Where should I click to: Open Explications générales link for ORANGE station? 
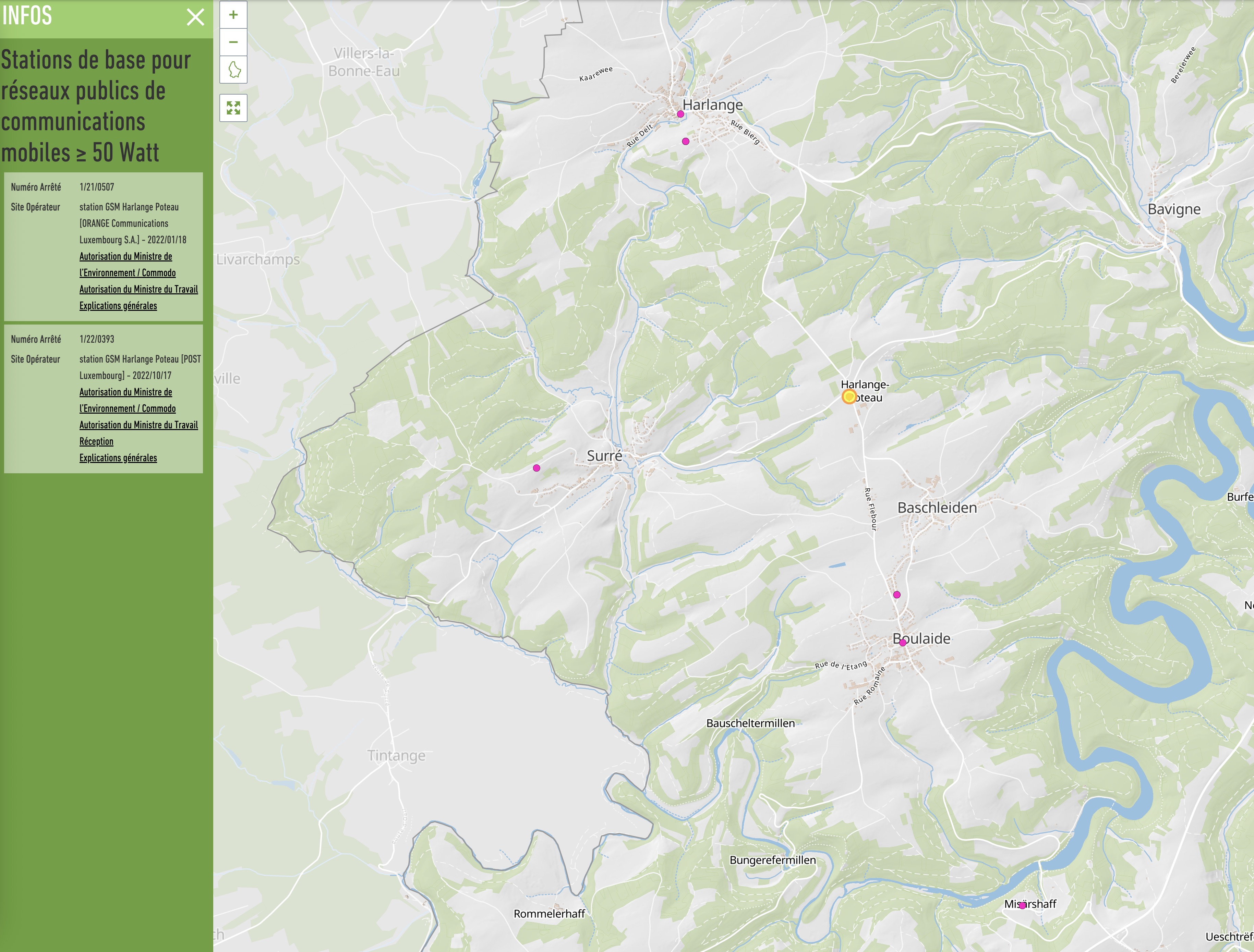pyautogui.click(x=118, y=306)
